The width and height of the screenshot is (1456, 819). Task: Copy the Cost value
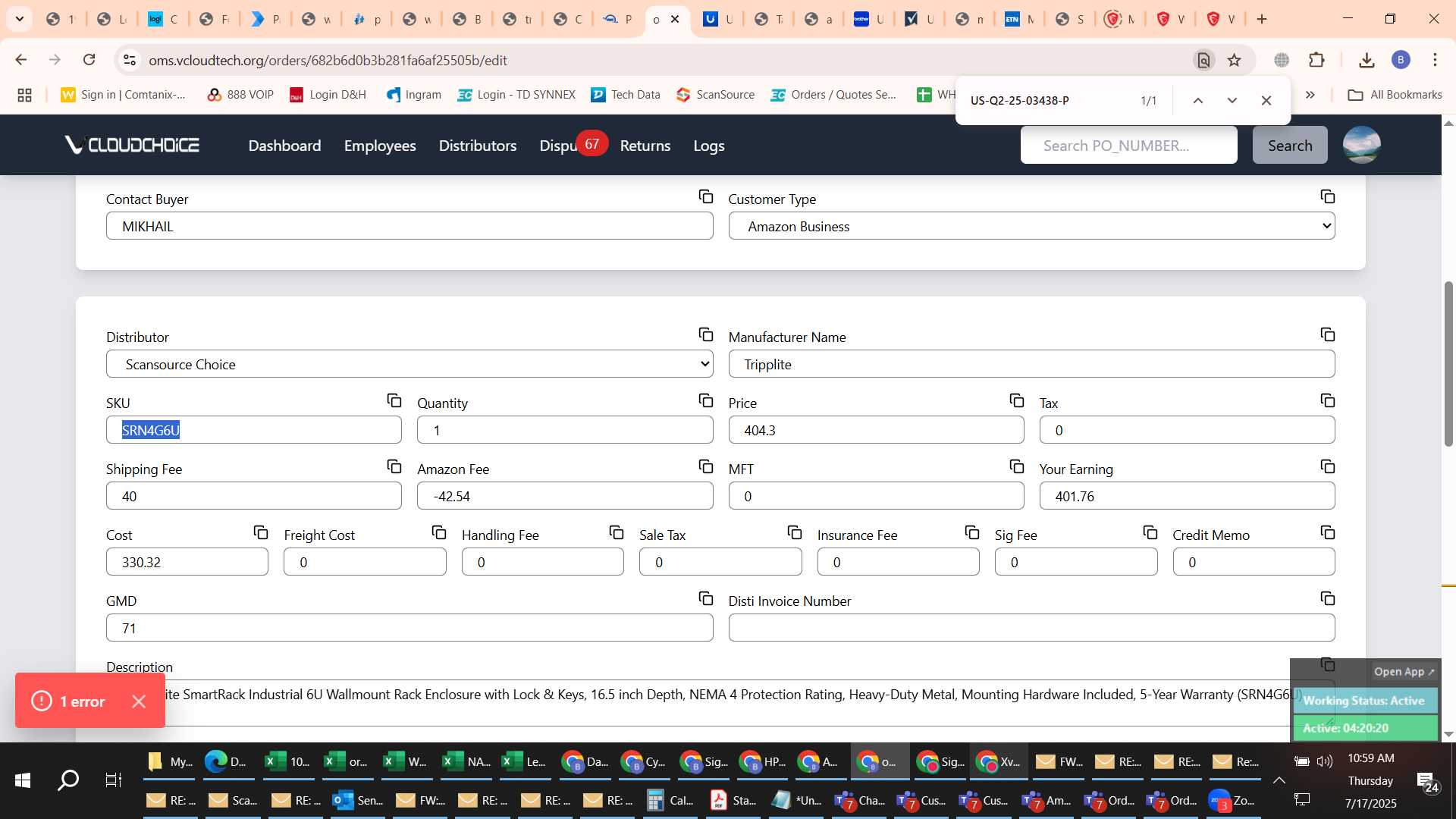click(x=261, y=533)
